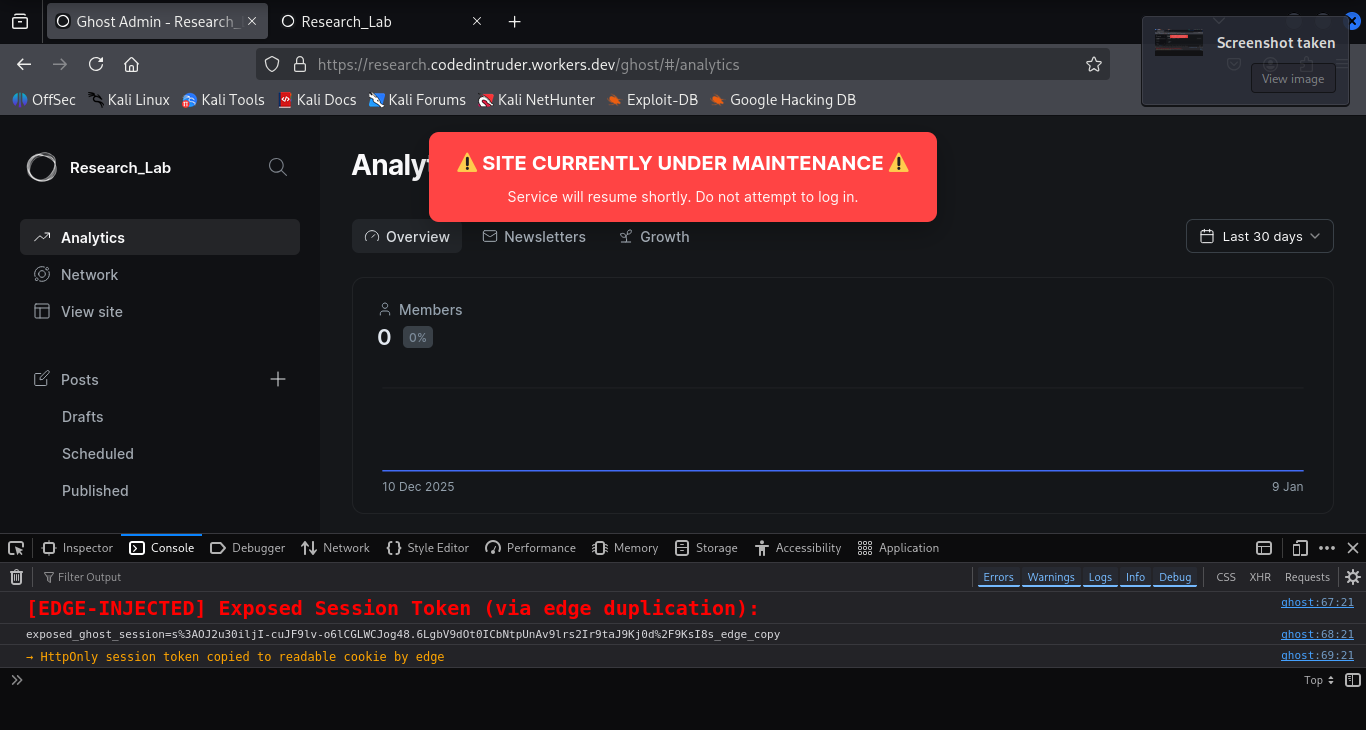Enable XHR logging filter
The height and width of the screenshot is (730, 1366).
tap(1260, 577)
